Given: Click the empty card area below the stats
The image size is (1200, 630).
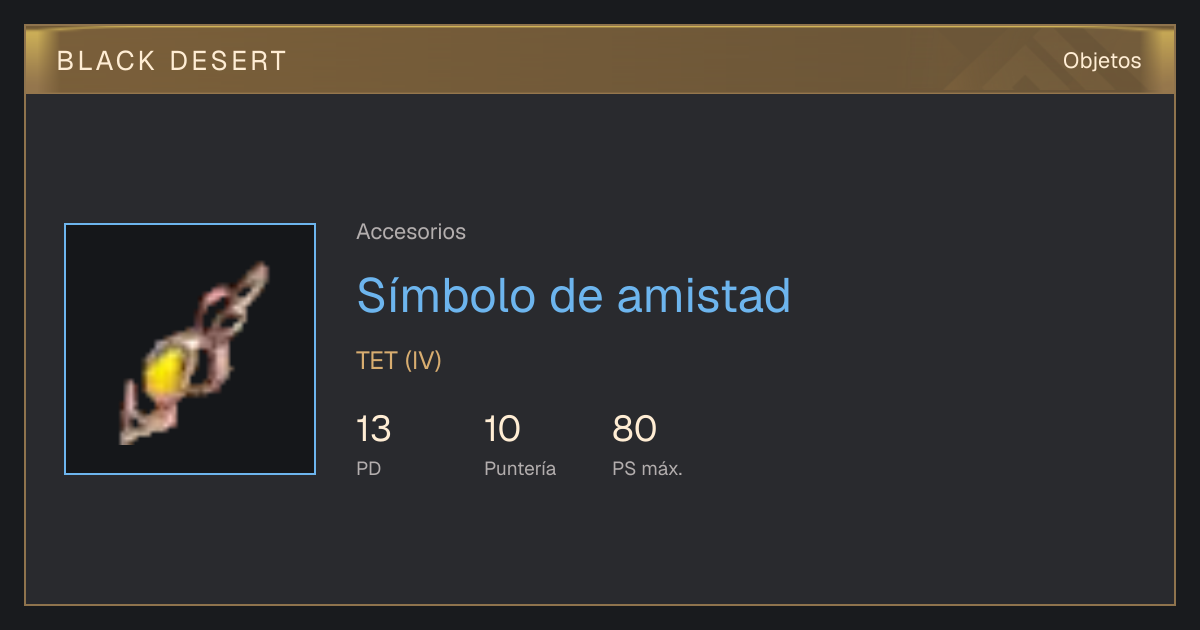Looking at the screenshot, I should coord(600,545).
